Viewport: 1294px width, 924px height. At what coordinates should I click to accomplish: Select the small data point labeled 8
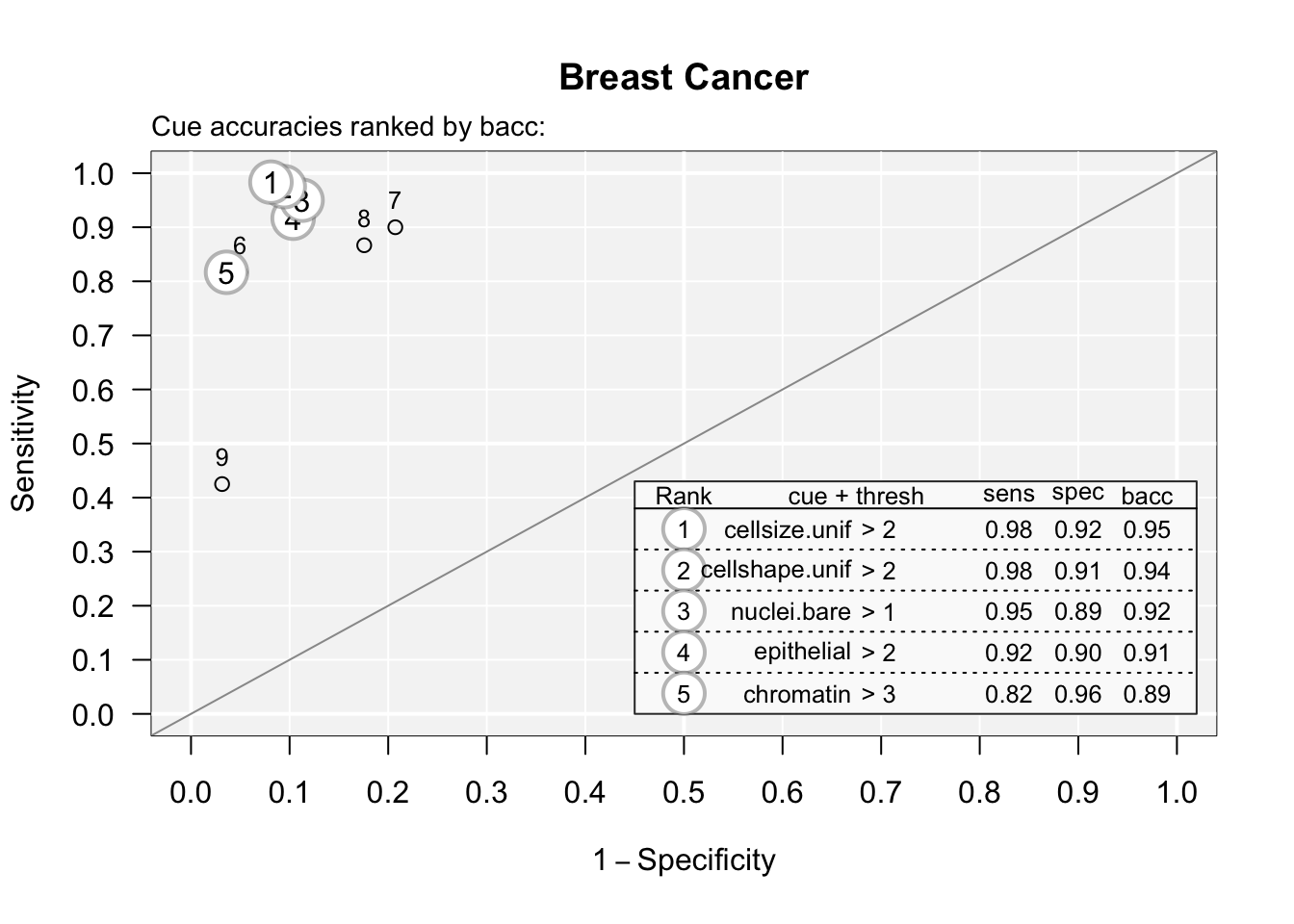(364, 245)
